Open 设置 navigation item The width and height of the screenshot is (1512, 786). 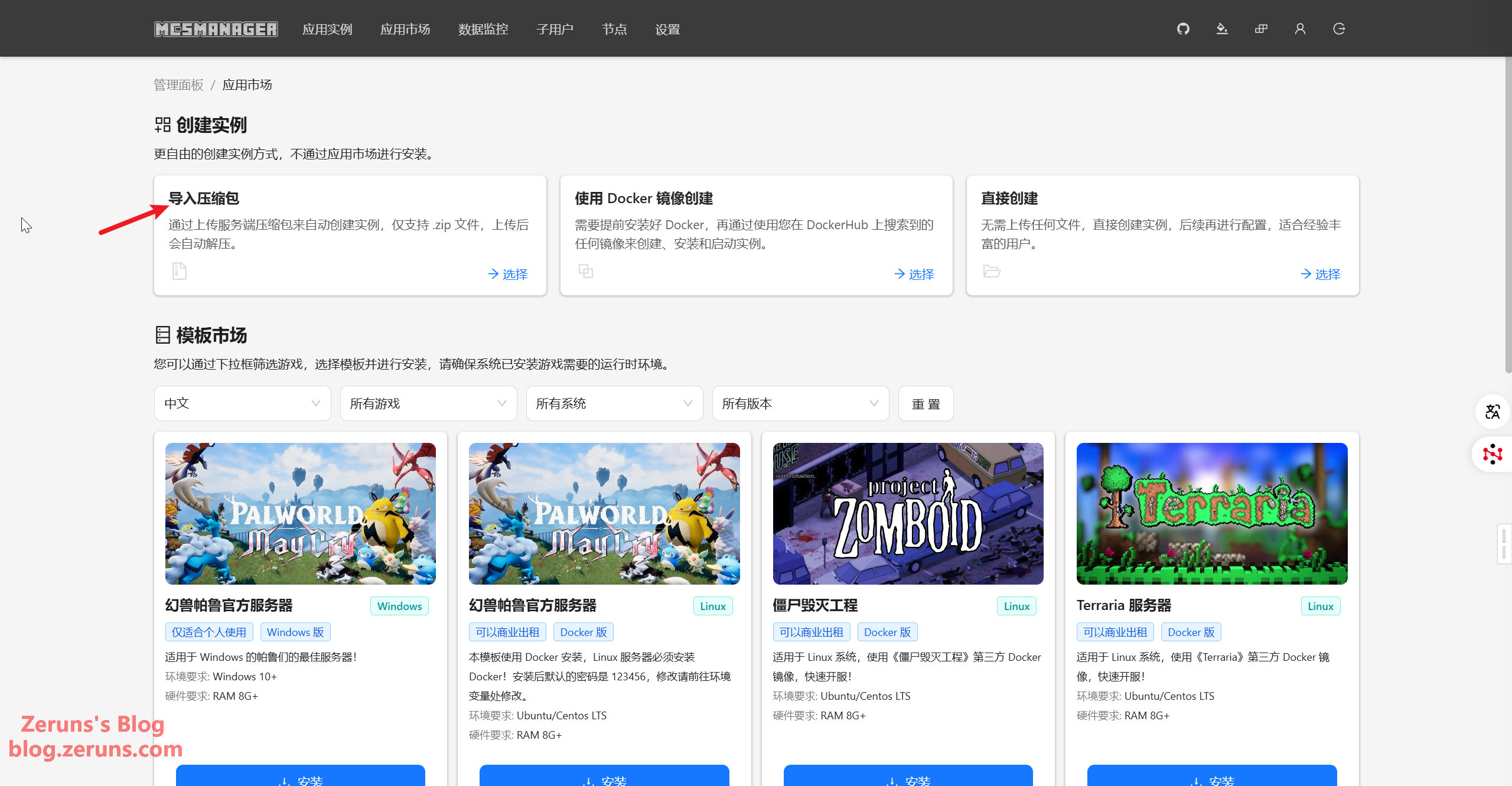click(667, 29)
